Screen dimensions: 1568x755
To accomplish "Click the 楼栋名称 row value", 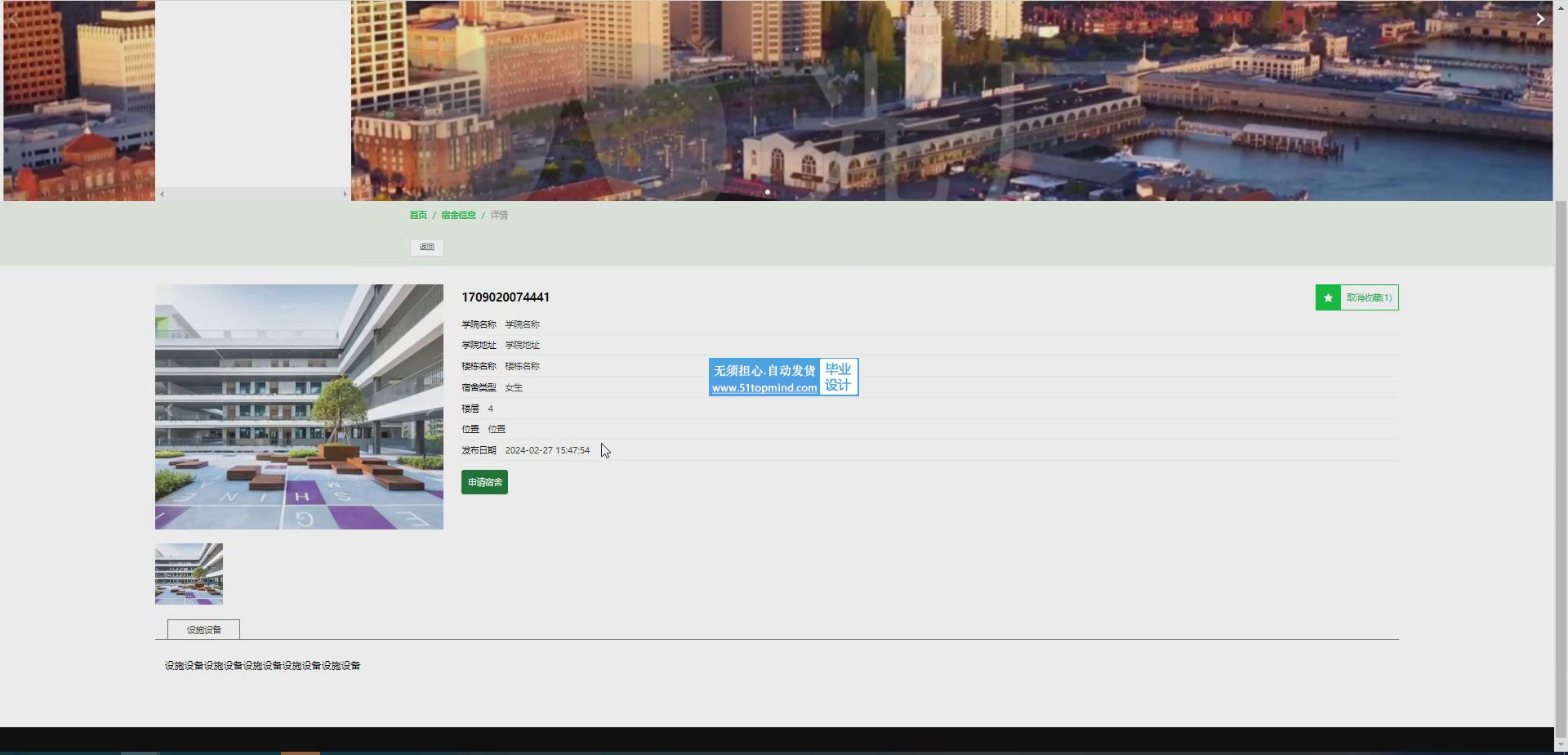I will 522,366.
